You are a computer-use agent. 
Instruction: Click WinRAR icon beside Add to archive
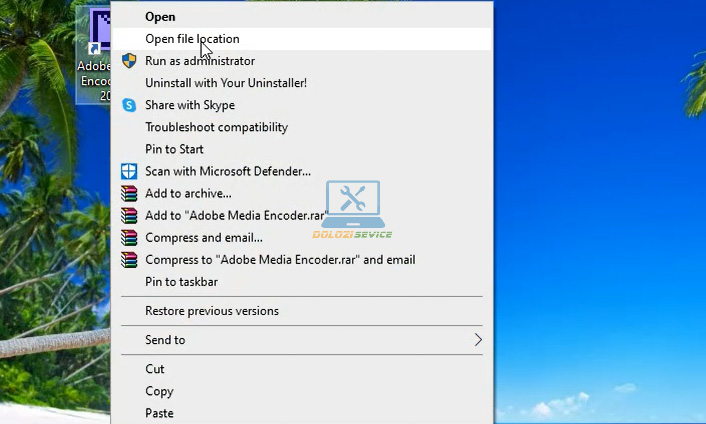pos(129,193)
